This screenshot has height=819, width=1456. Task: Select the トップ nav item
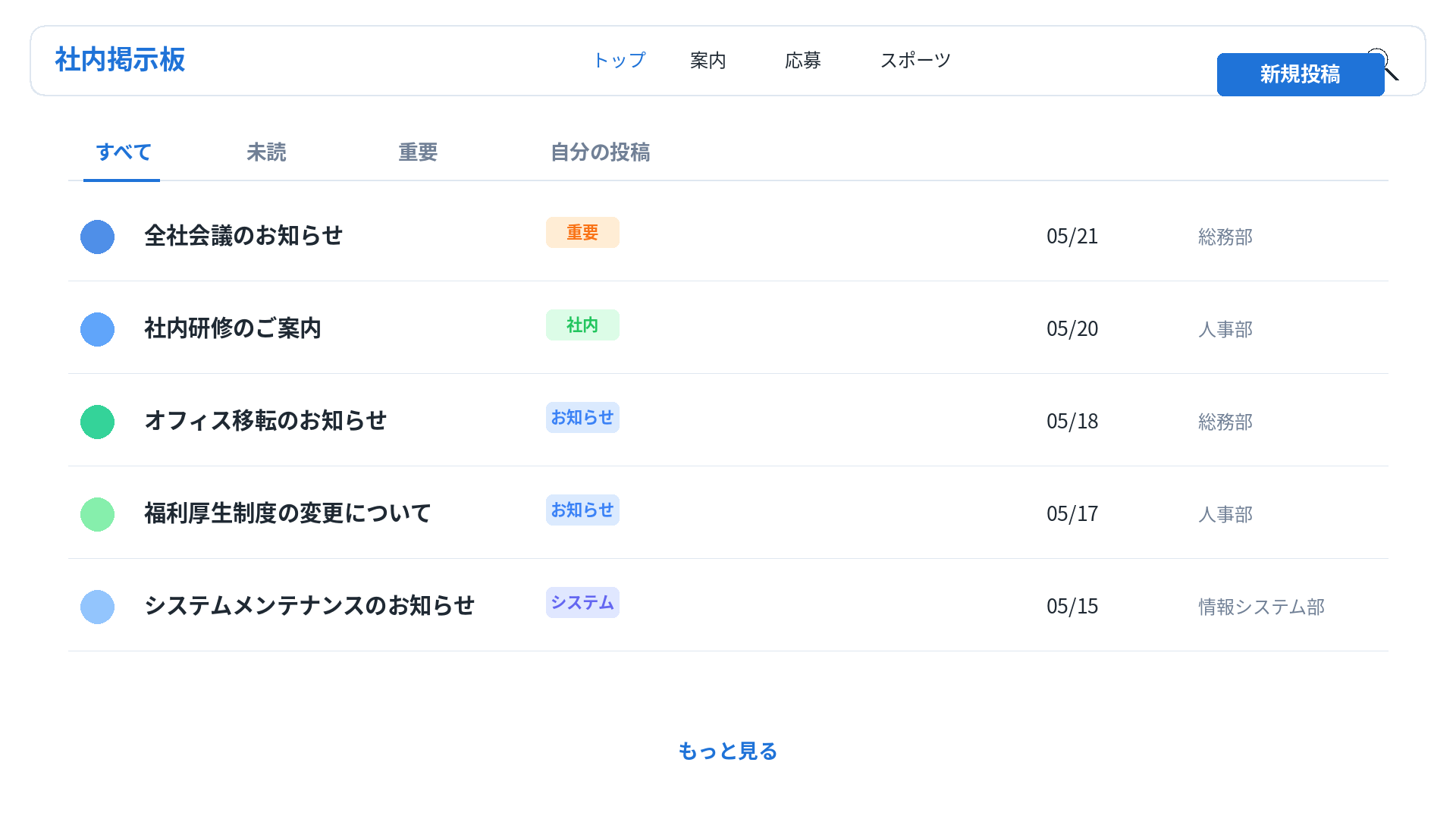point(619,60)
